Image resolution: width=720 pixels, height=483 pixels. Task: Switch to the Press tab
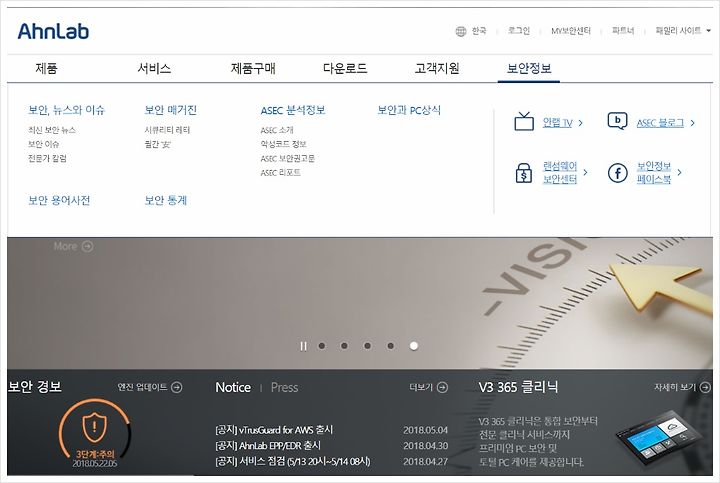284,388
